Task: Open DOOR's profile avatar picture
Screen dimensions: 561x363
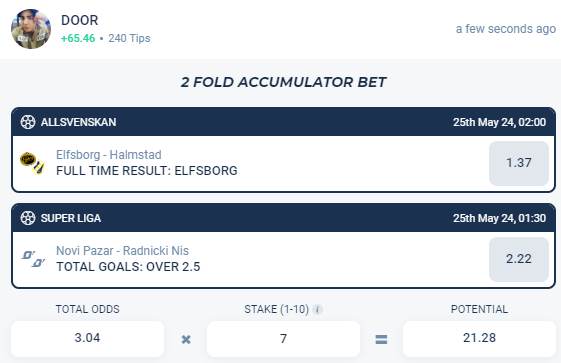Action: (x=31, y=29)
